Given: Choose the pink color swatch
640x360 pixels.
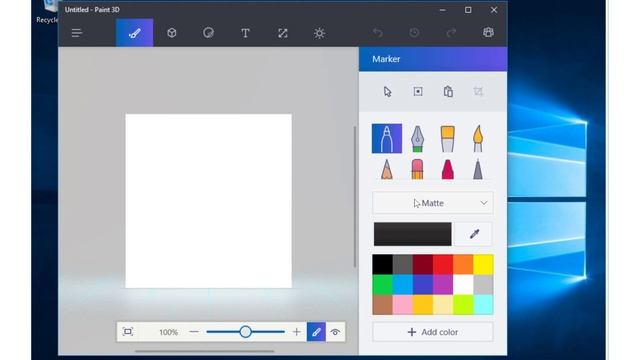Looking at the screenshot, I should (x=402, y=305).
